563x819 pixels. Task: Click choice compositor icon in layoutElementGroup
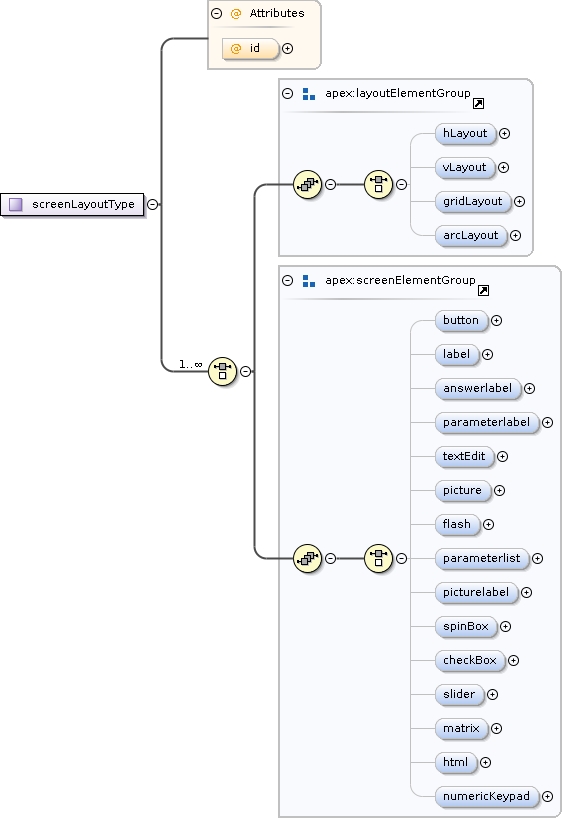pos(379,184)
